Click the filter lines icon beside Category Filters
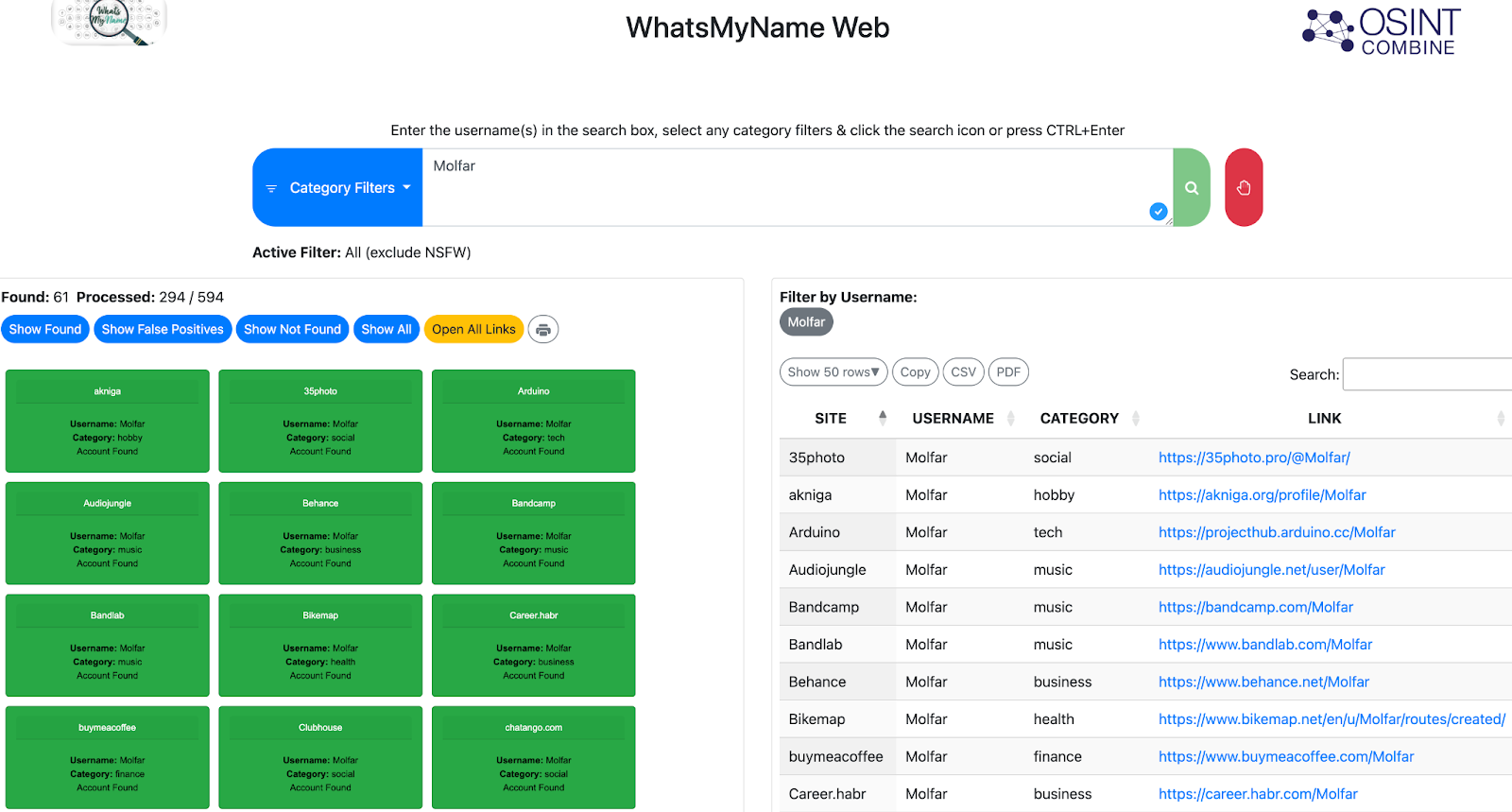Screen dimensions: 1512x812 click(x=271, y=188)
